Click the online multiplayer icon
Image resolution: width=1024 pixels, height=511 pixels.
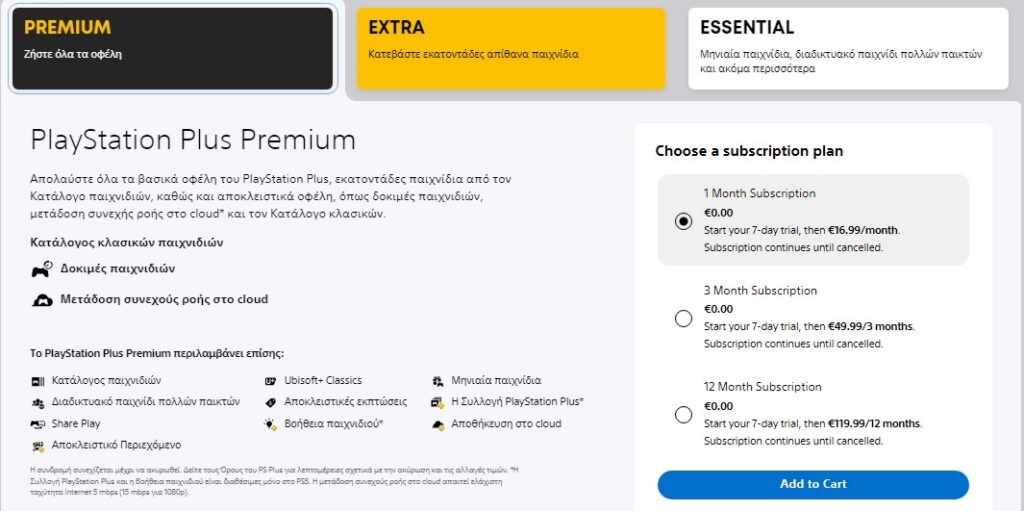[38, 402]
